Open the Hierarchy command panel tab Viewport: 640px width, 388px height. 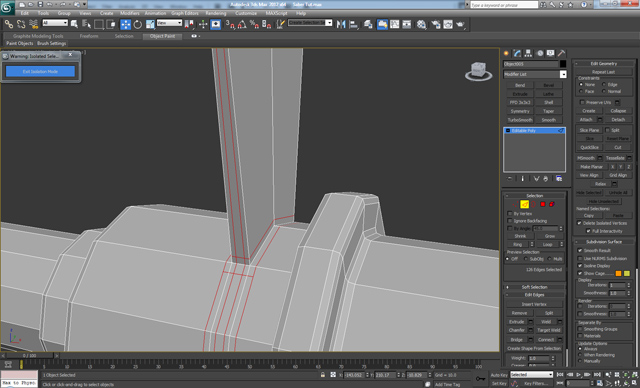click(529, 53)
